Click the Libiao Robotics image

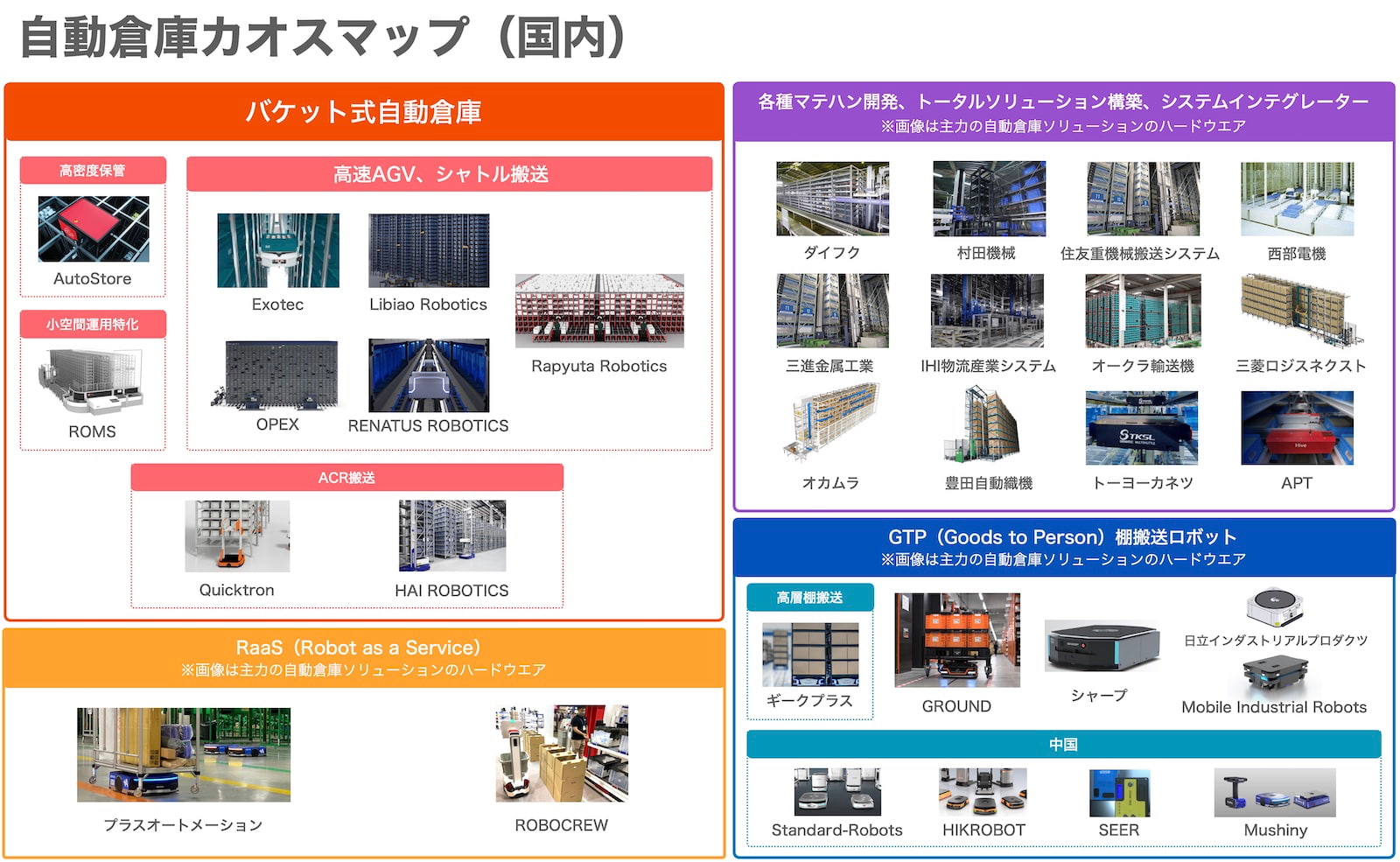pos(429,250)
